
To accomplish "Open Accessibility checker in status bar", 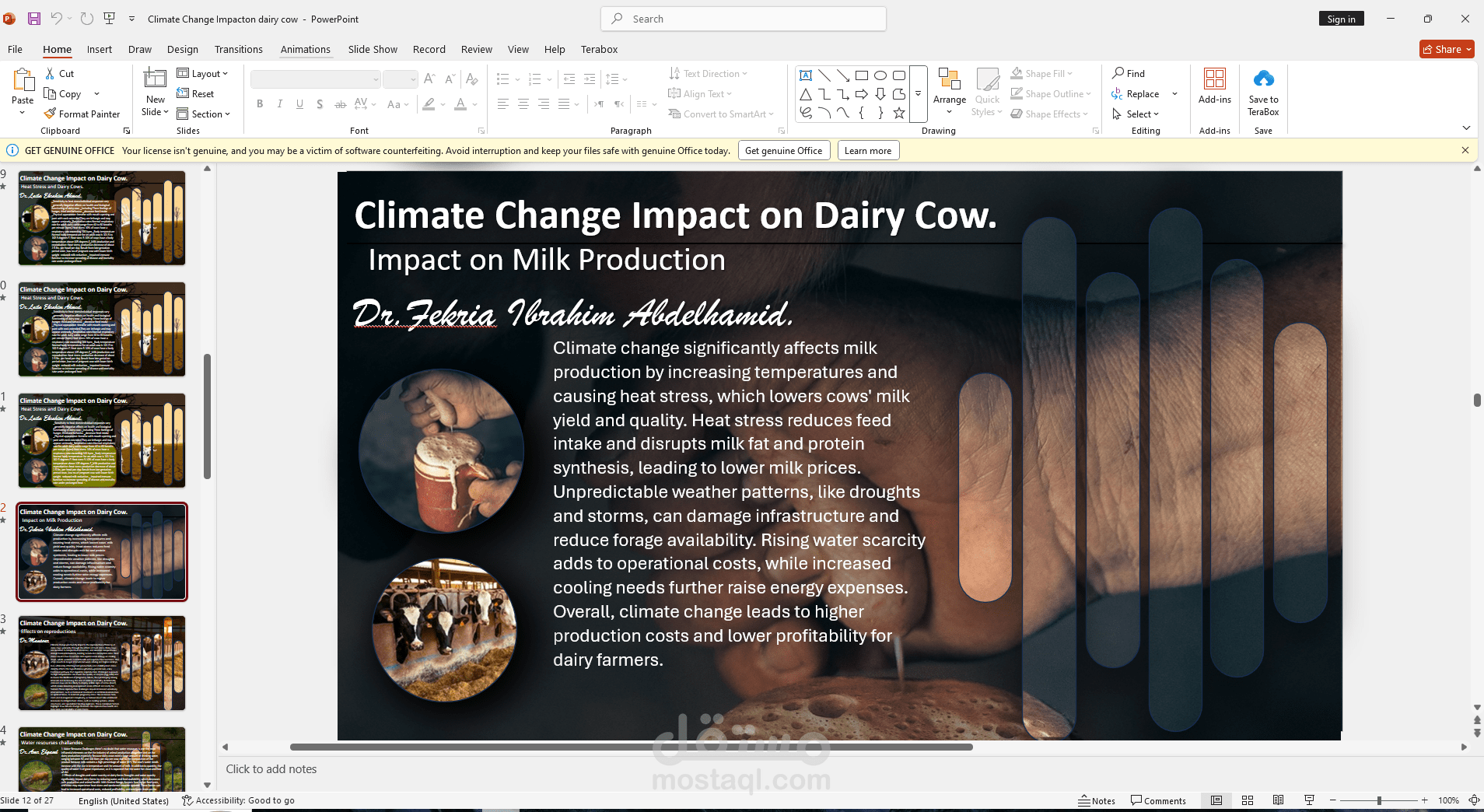I will pyautogui.click(x=238, y=800).
